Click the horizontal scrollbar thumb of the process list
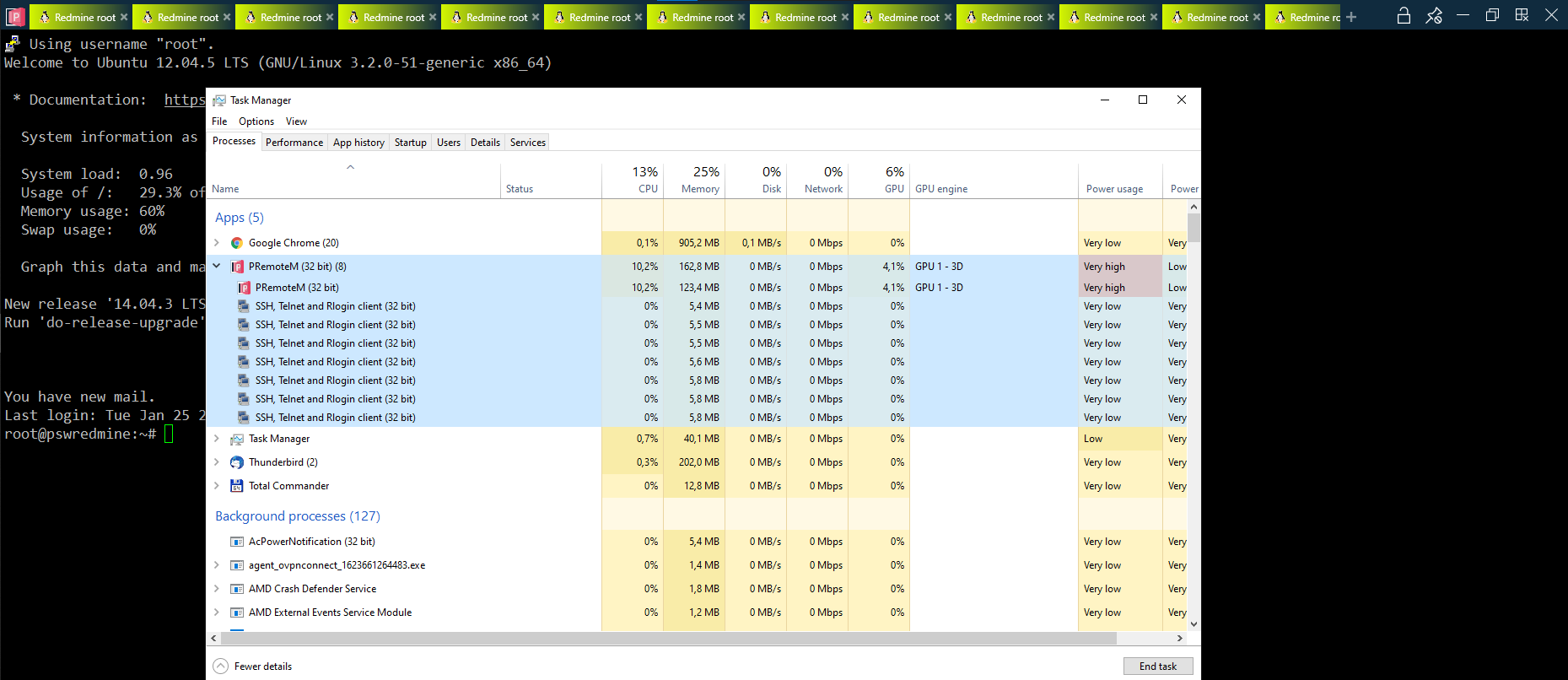The image size is (1568, 680). click(669, 639)
